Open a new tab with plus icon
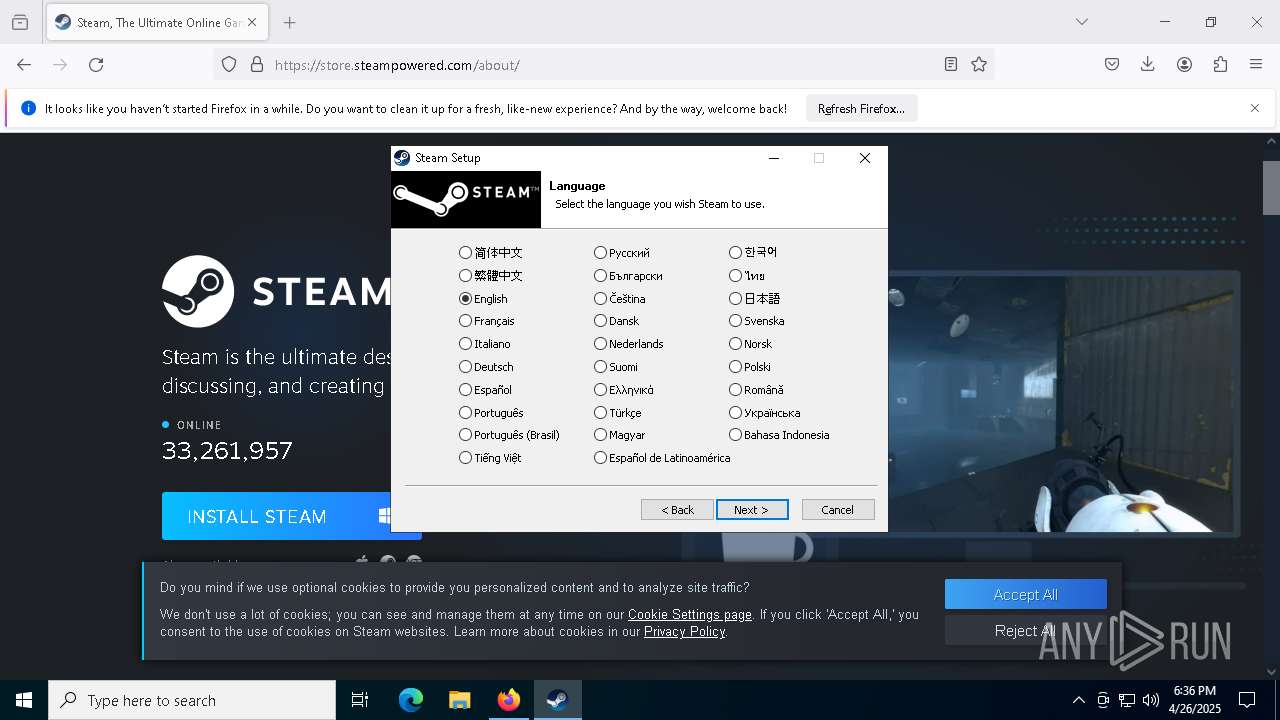This screenshot has height=720, width=1280. 290,22
